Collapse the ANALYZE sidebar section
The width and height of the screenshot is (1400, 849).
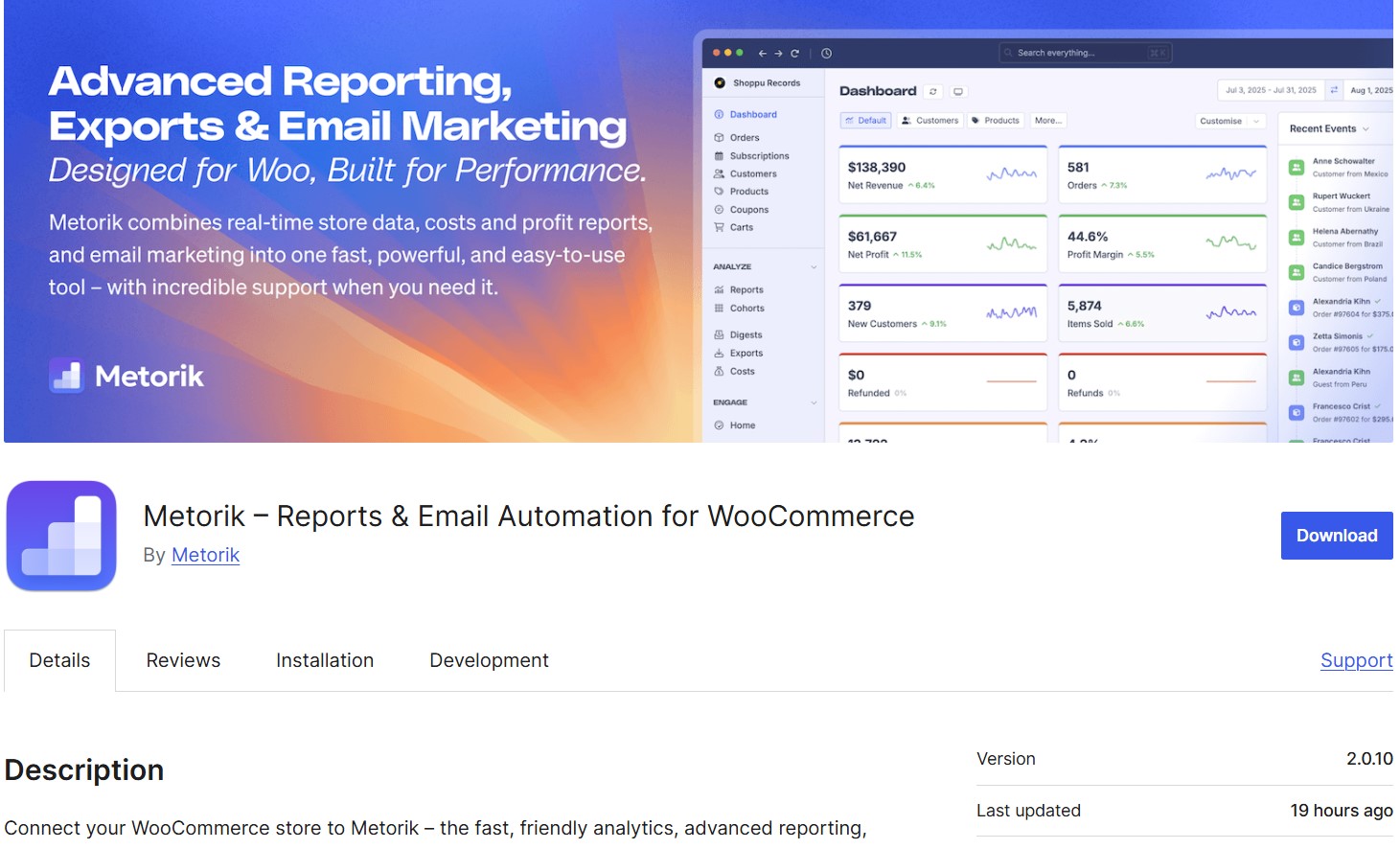pos(813,266)
